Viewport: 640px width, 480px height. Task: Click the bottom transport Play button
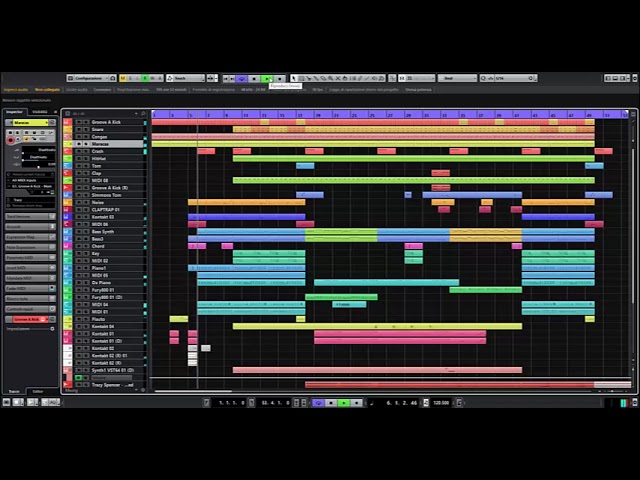click(344, 403)
